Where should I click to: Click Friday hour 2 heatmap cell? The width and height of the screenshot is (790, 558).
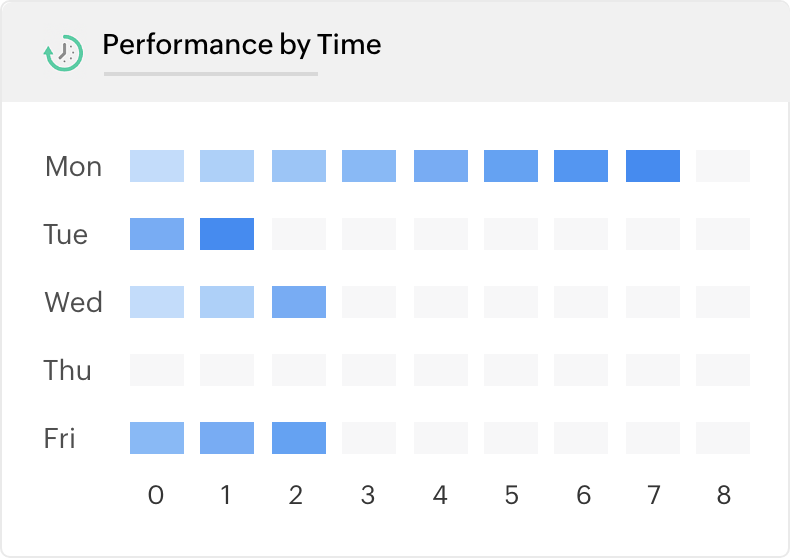(x=299, y=438)
